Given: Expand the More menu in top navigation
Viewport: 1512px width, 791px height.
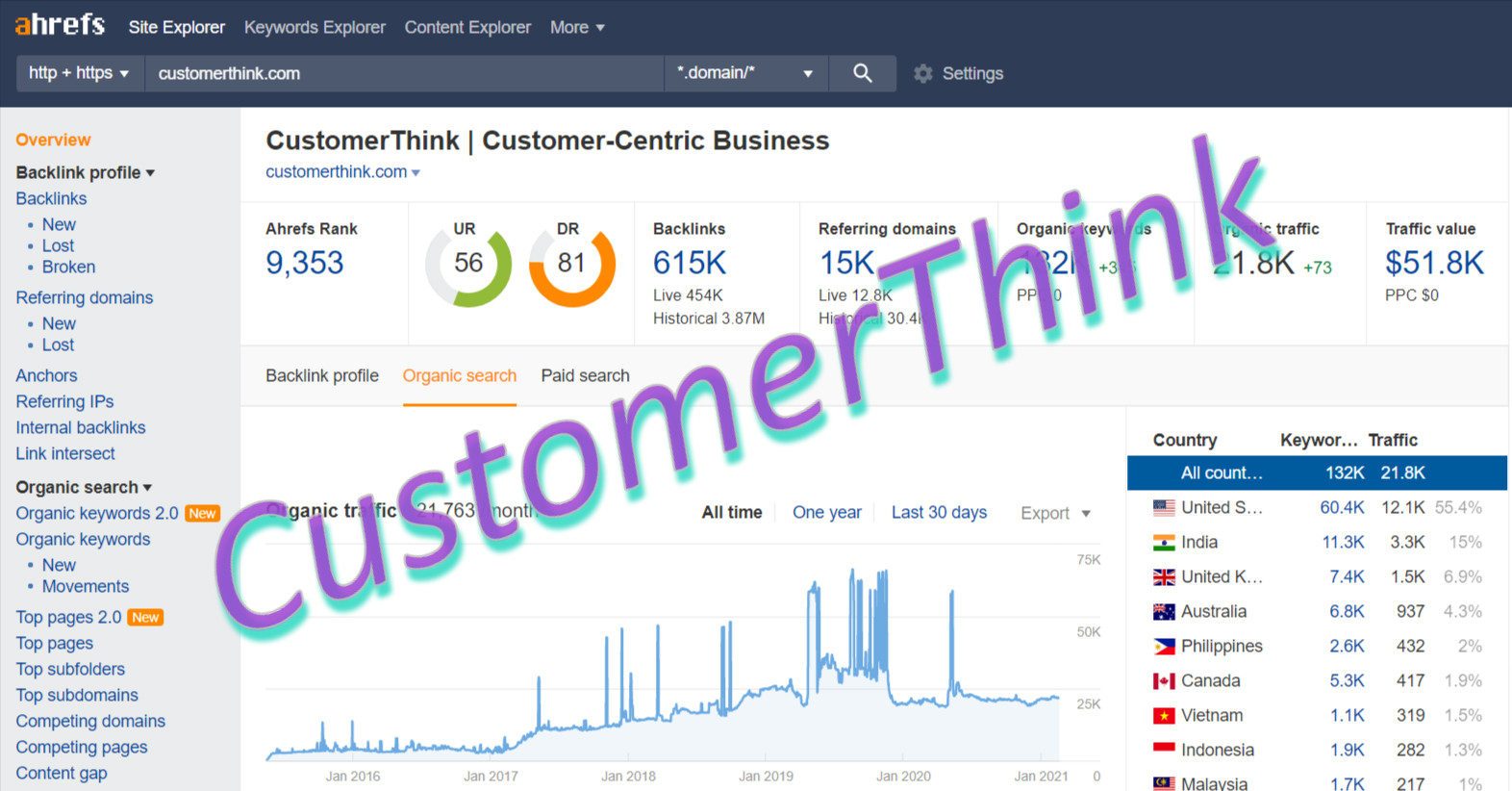Looking at the screenshot, I should pos(577,27).
